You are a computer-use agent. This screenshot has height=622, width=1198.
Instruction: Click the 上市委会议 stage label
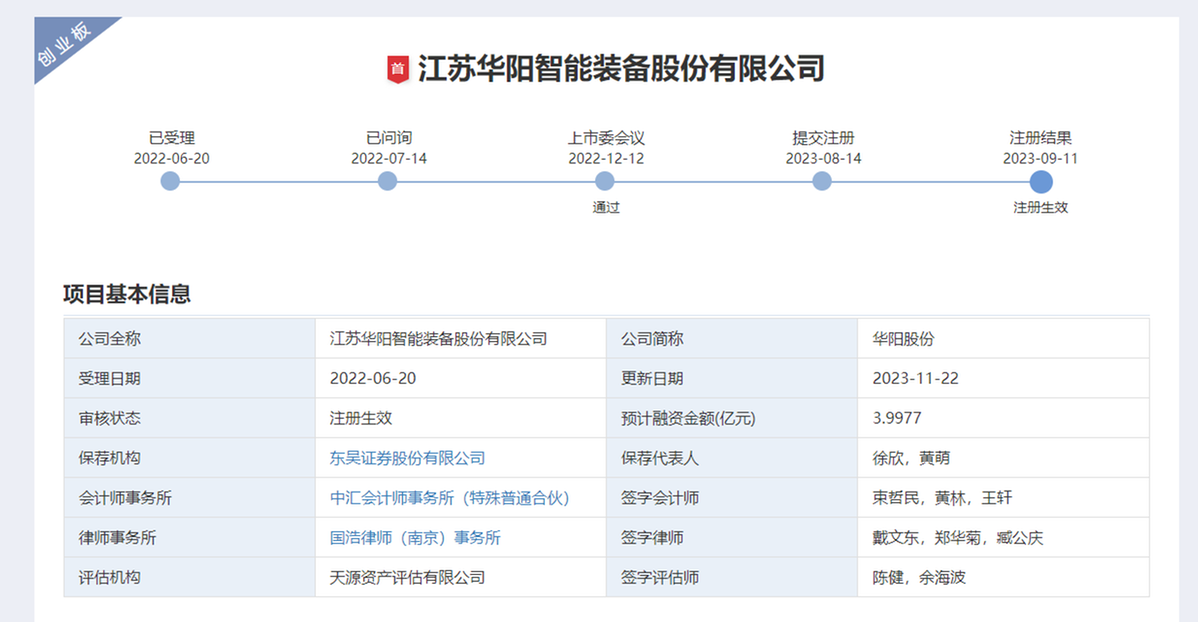(x=606, y=138)
